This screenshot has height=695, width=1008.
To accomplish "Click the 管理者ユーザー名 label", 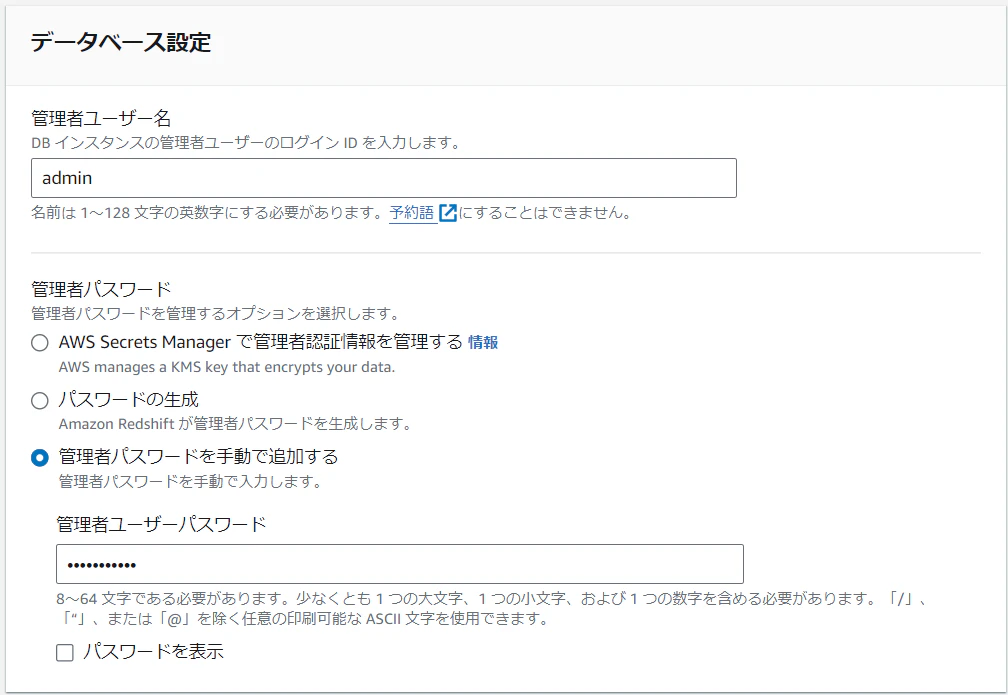I will pyautogui.click(x=101, y=118).
